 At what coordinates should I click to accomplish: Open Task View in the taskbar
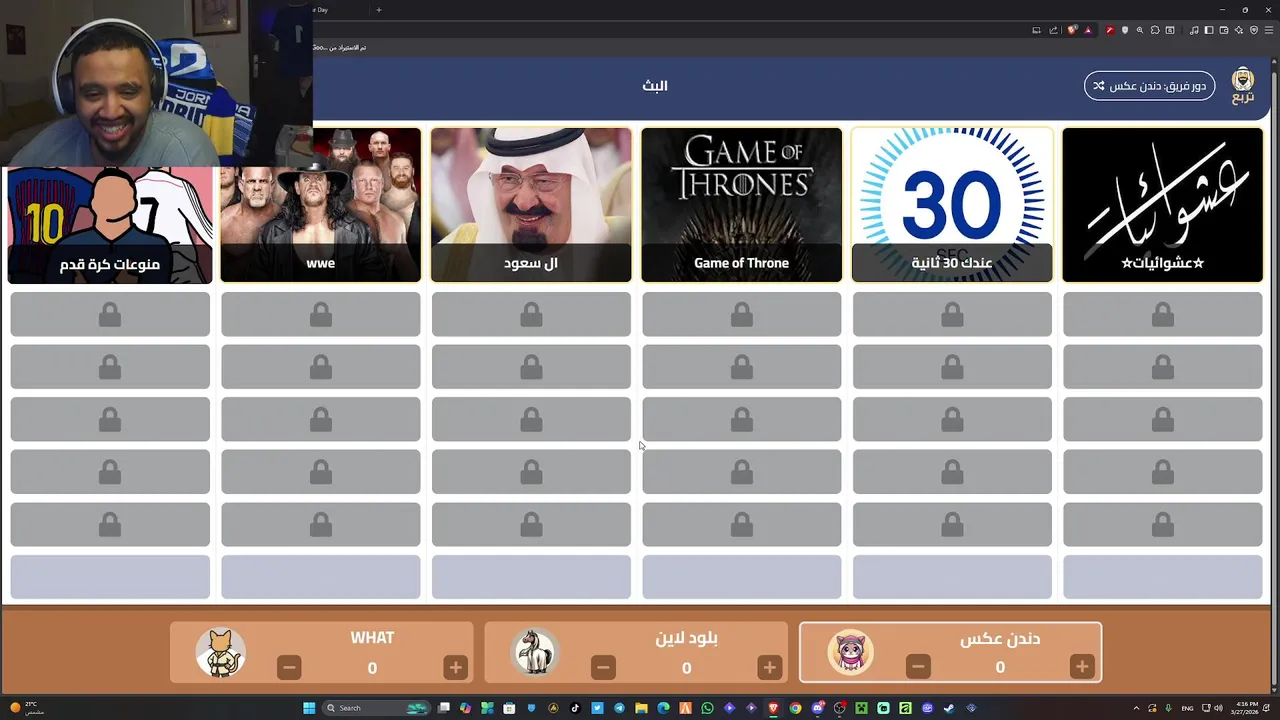[x=443, y=708]
